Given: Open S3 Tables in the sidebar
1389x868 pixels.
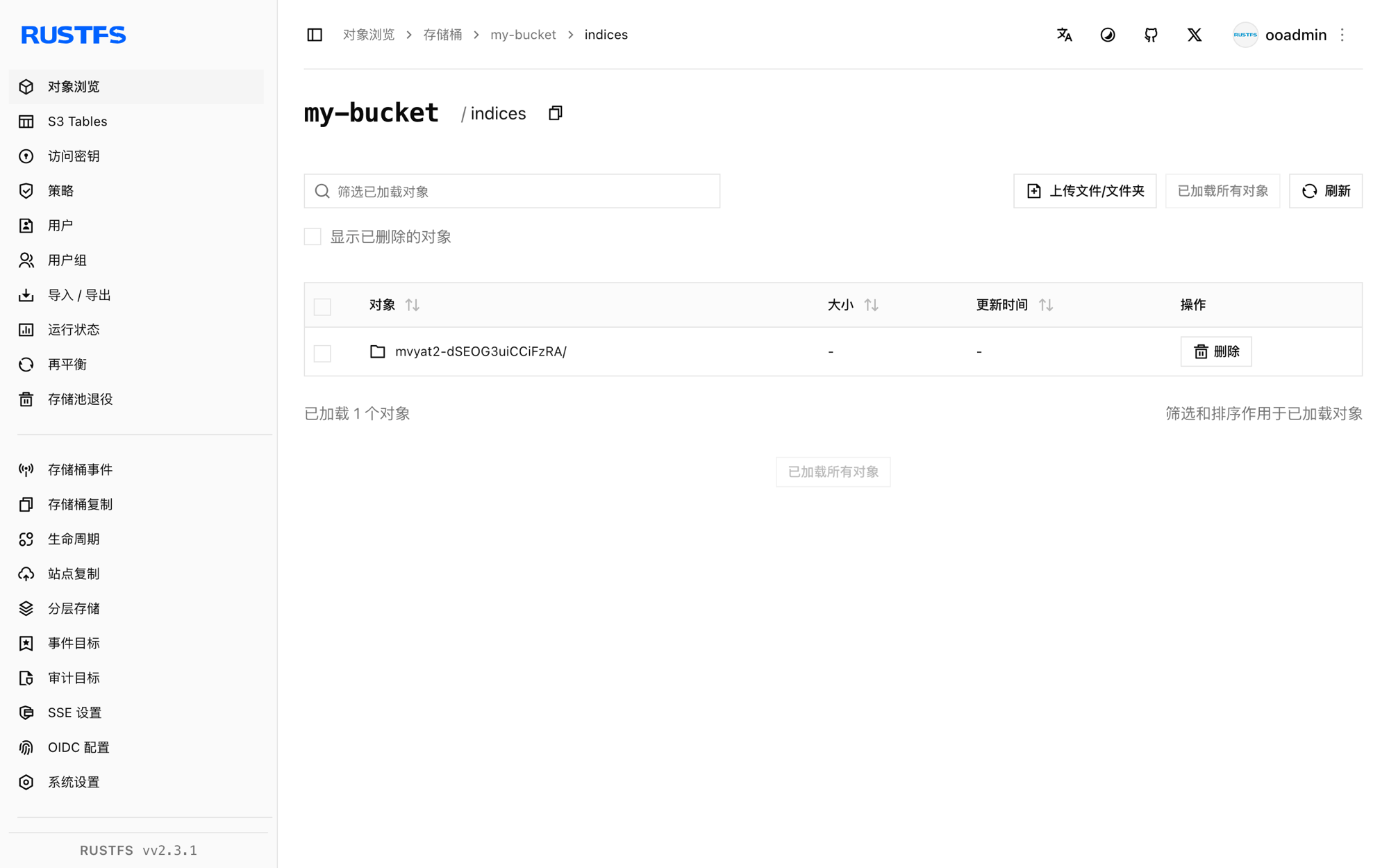Looking at the screenshot, I should [136, 122].
